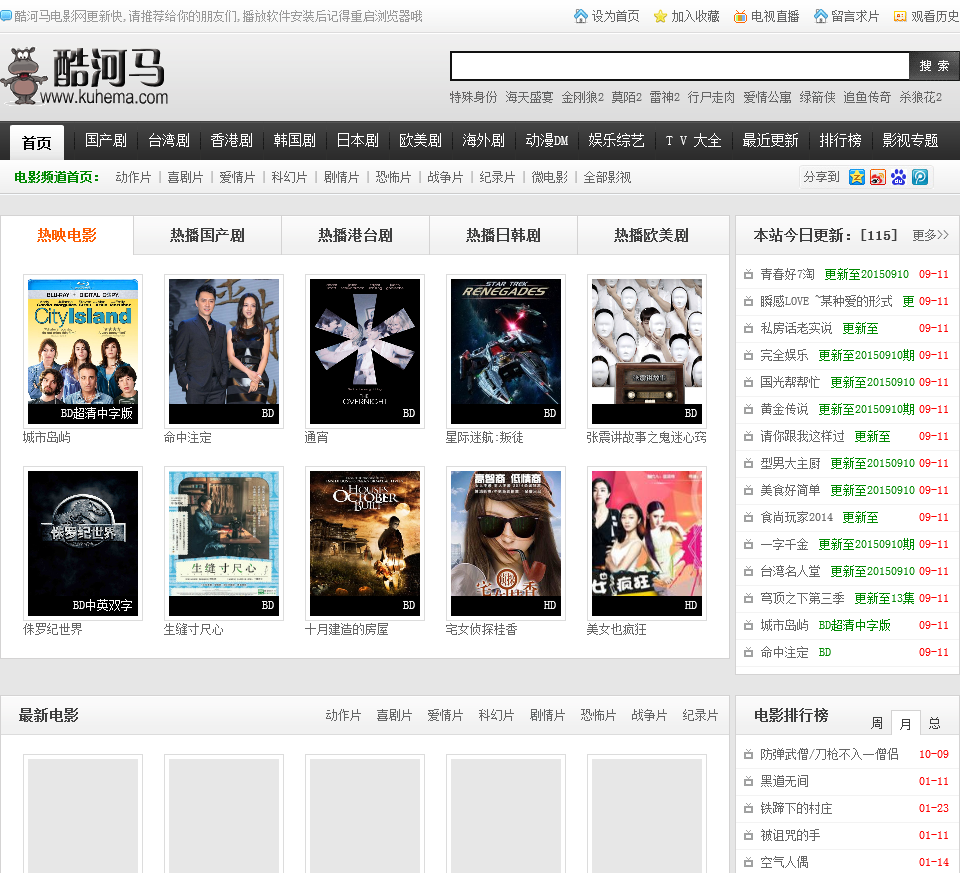
Task: Click the icon beside 空气人偶
Action: [x=748, y=862]
